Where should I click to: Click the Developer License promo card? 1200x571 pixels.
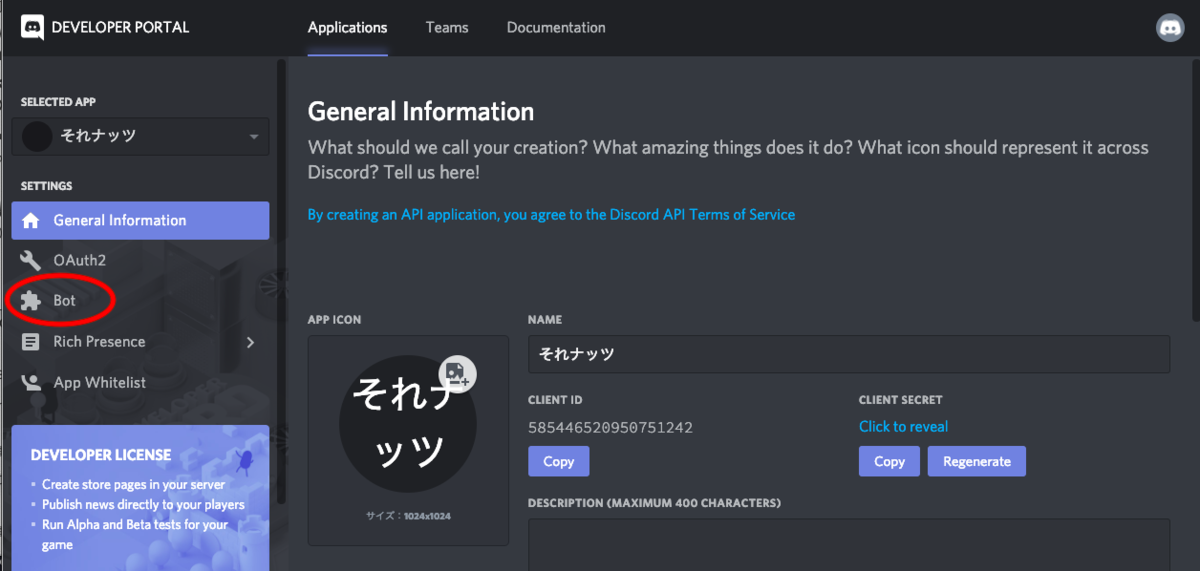(140, 498)
